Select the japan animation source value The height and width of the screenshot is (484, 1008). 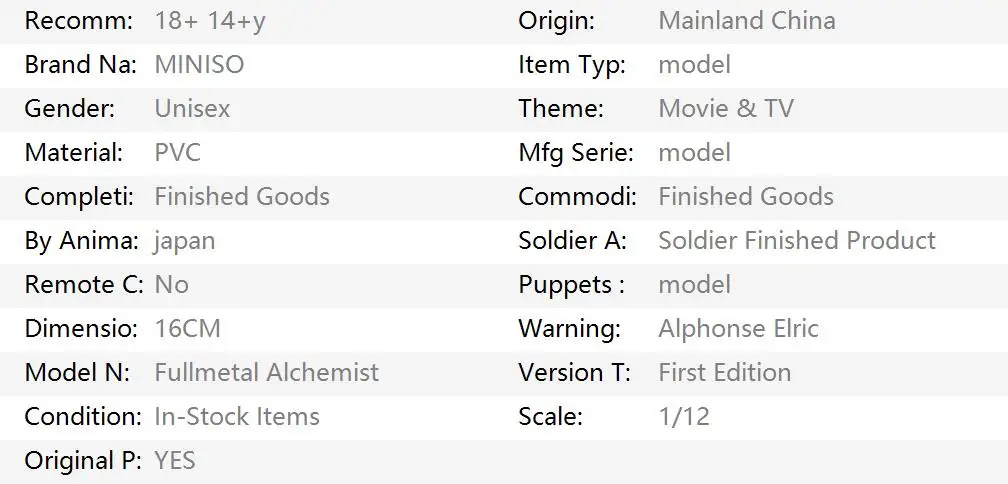pyautogui.click(x=185, y=242)
